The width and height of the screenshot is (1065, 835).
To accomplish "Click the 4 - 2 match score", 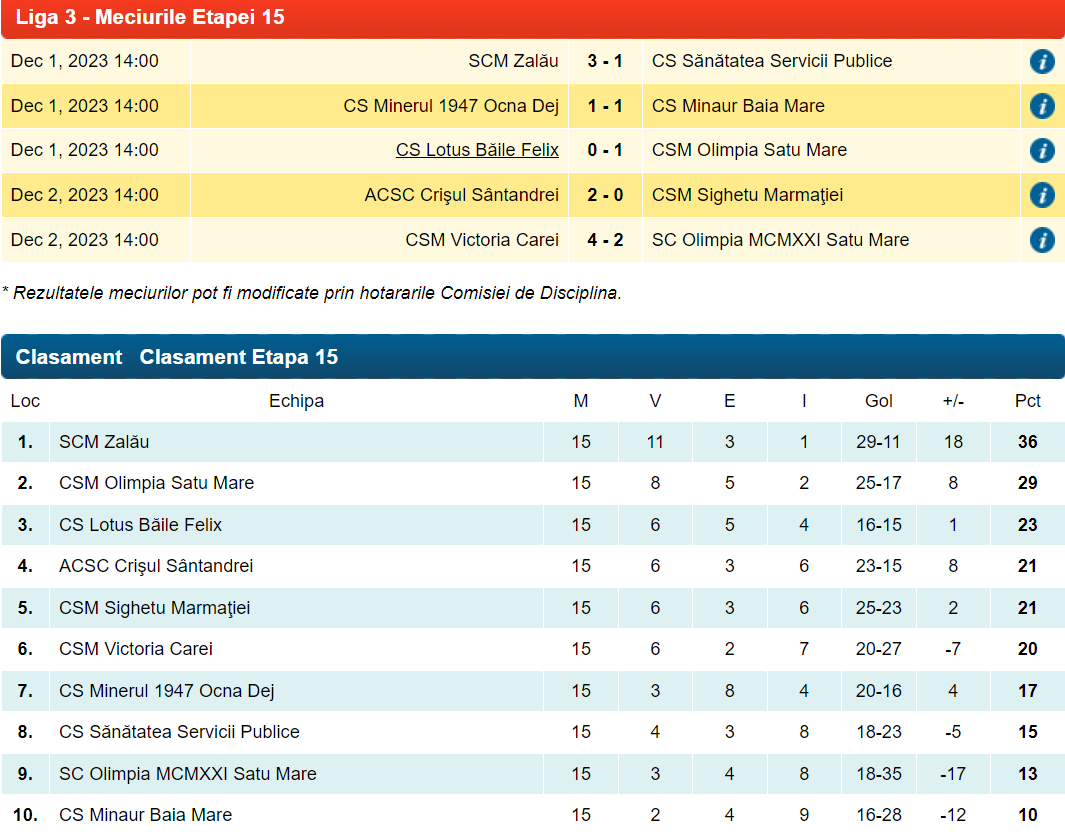I will pos(605,240).
